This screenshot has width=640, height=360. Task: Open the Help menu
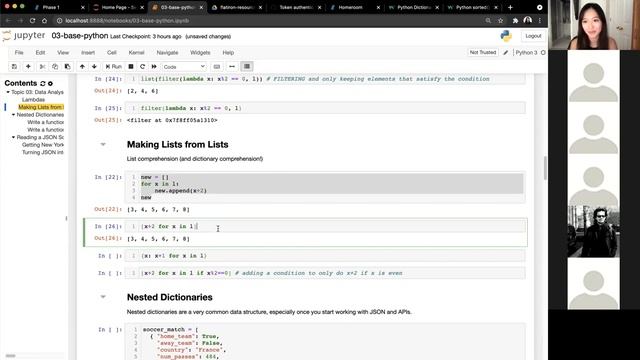228,53
